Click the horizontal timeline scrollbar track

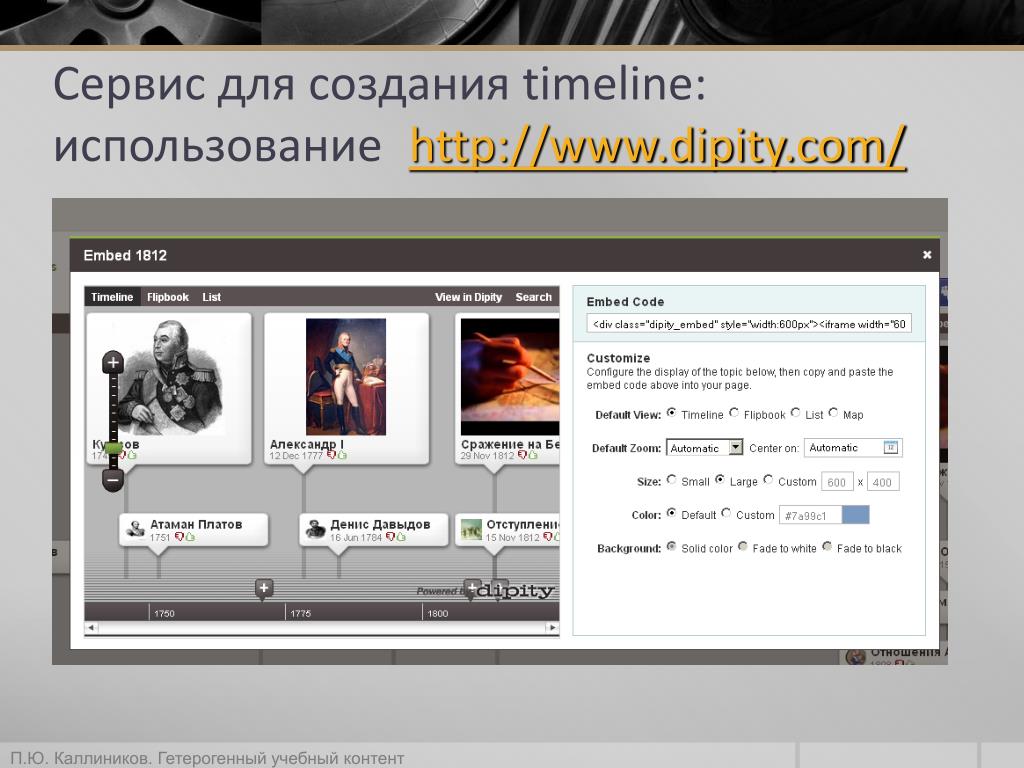[322, 628]
